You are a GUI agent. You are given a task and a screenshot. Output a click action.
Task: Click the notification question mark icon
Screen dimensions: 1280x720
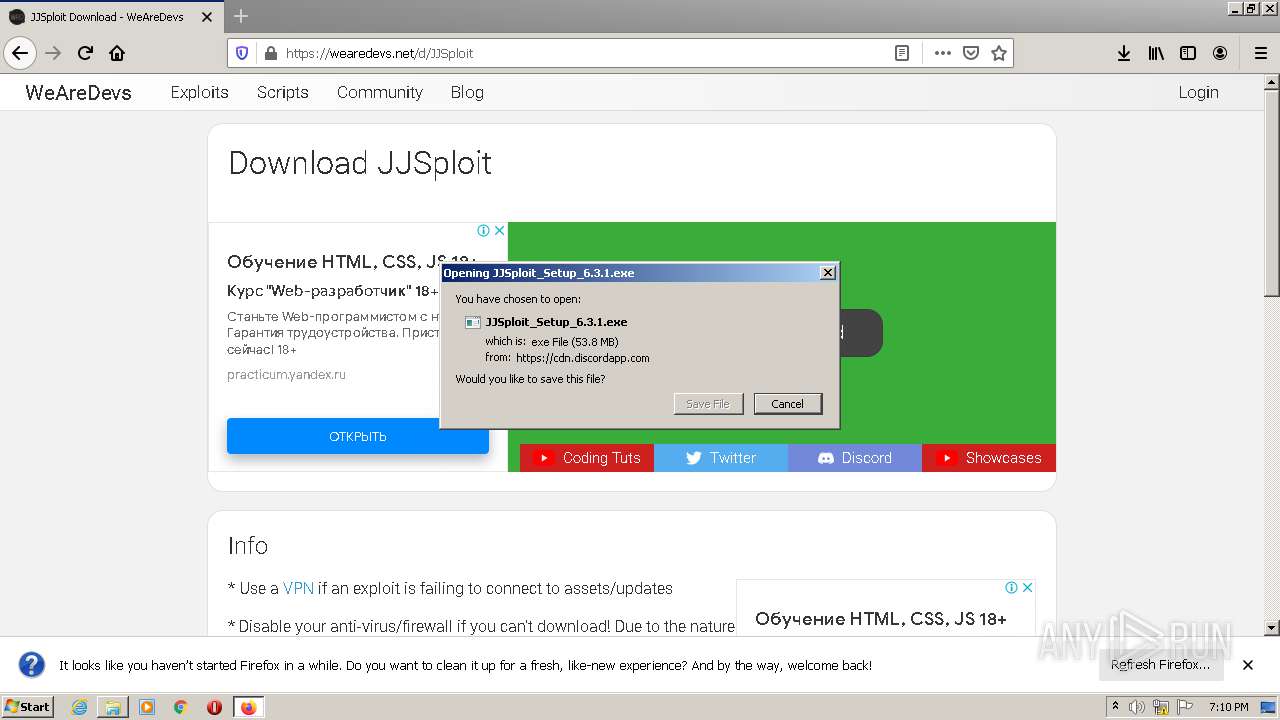[x=32, y=665]
